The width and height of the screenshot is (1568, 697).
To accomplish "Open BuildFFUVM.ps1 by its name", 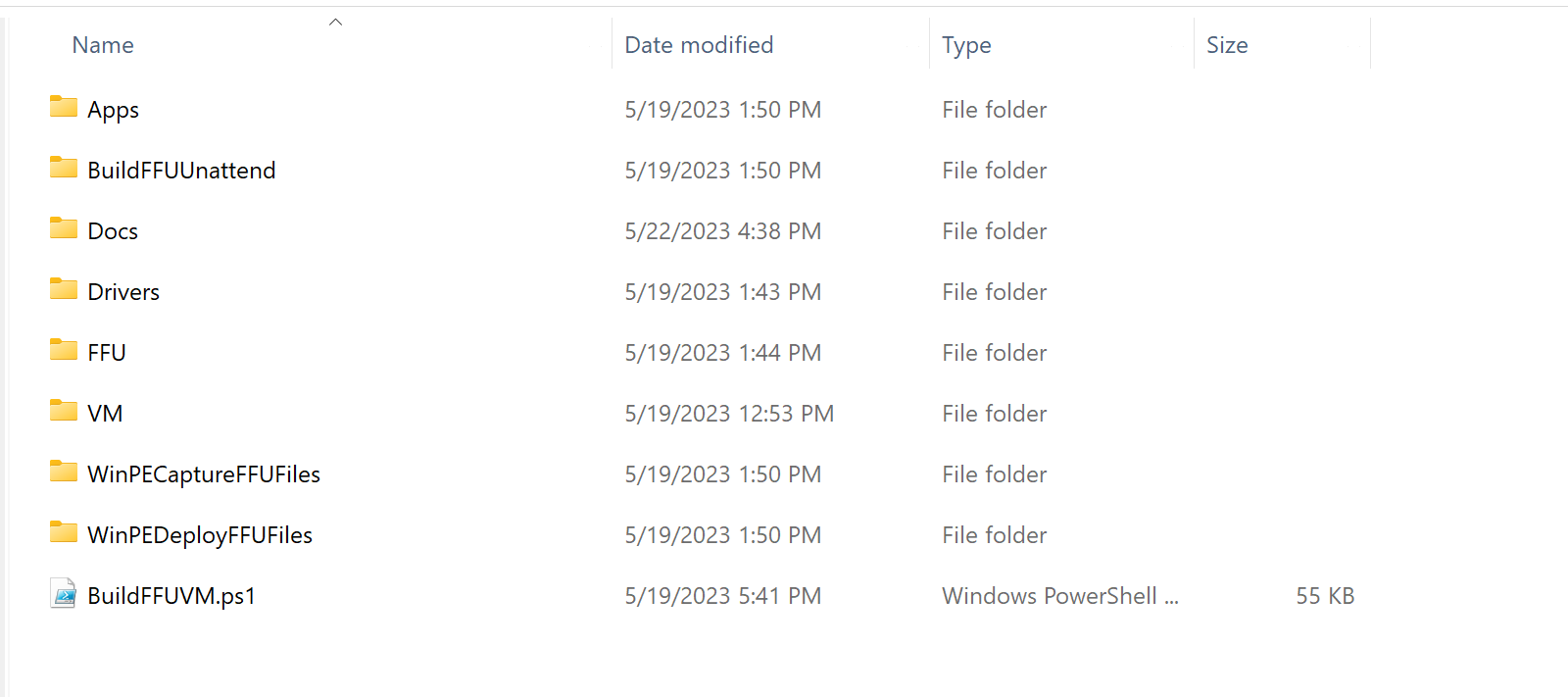I will [169, 595].
